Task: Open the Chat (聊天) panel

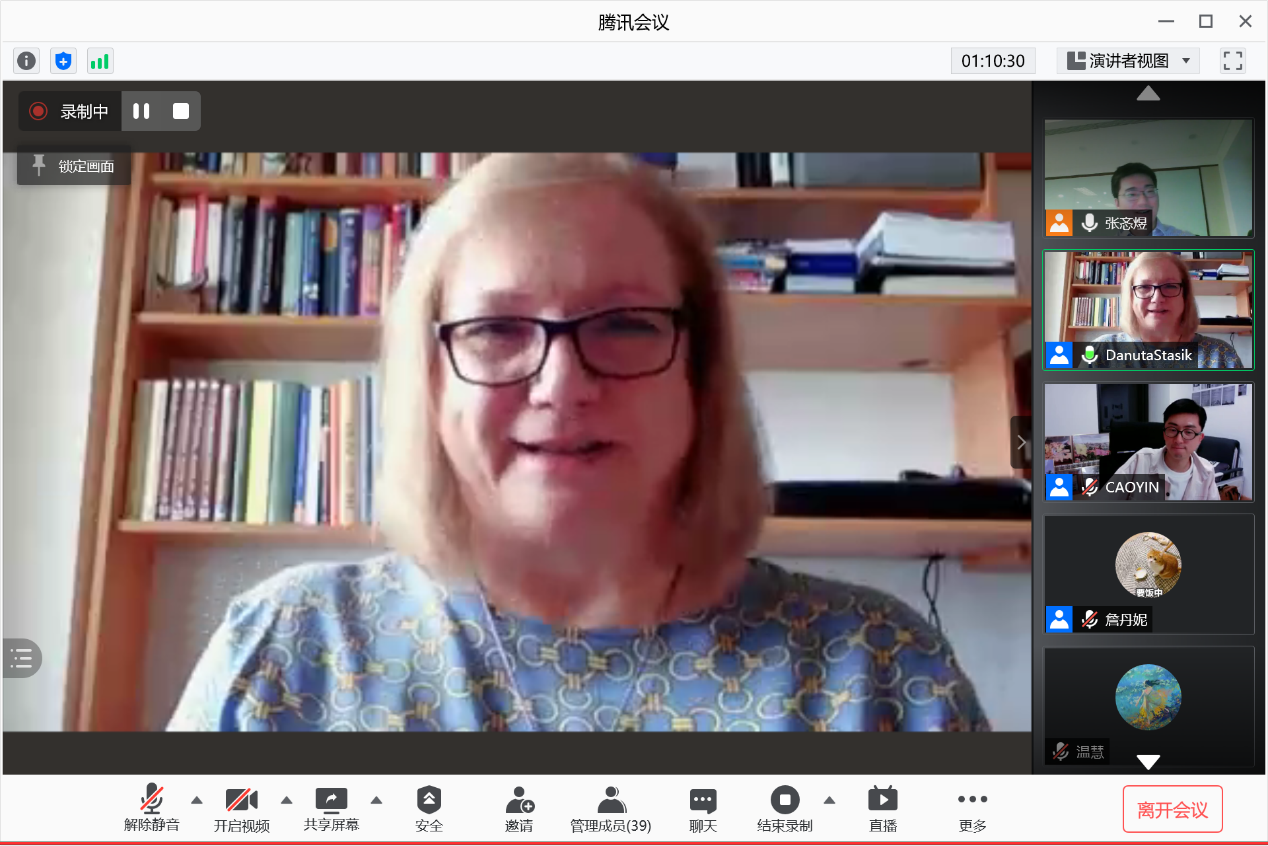Action: pos(703,809)
